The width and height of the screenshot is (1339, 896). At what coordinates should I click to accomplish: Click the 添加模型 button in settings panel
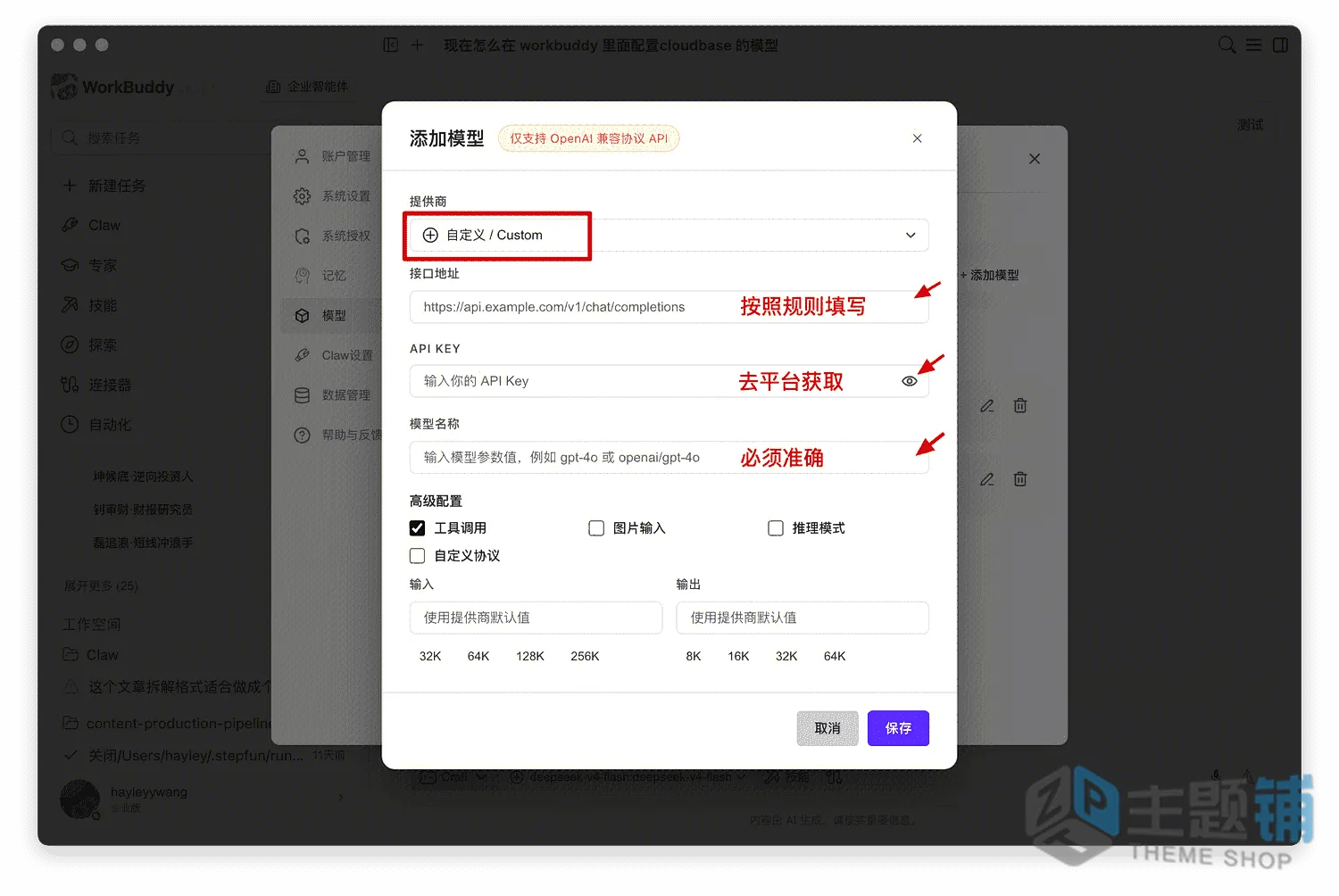[x=990, y=276]
